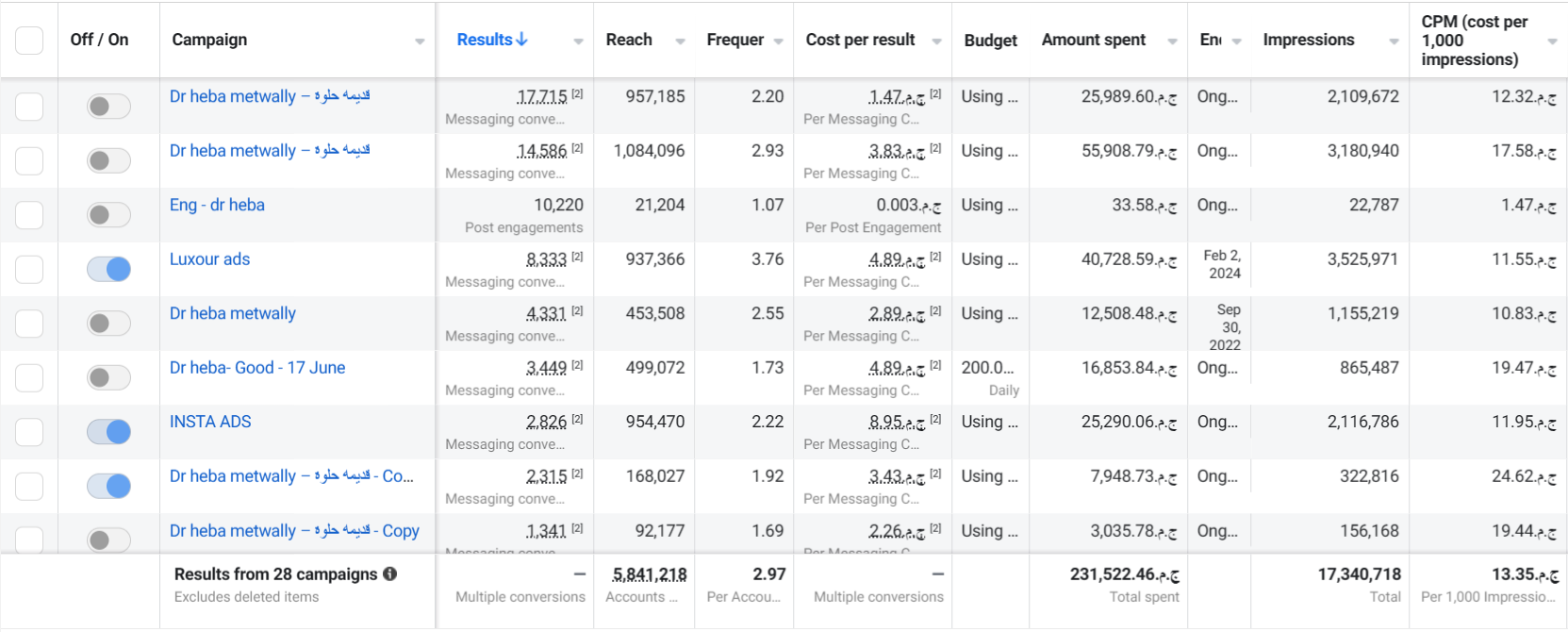Click the info icon beside Results from 28 campaigns
Image resolution: width=1568 pixels, height=632 pixels.
(x=390, y=574)
